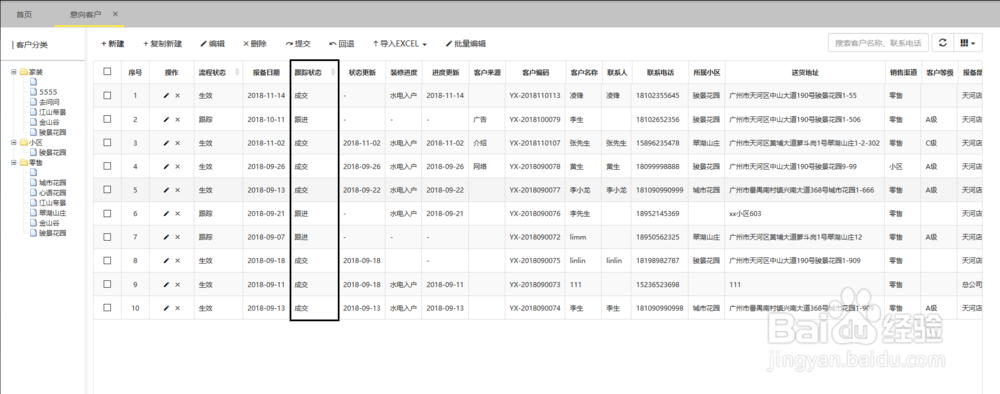Screen dimensions: 1000x394
Task: Open editing for row 4 via pencil icon
Action: [166, 166]
